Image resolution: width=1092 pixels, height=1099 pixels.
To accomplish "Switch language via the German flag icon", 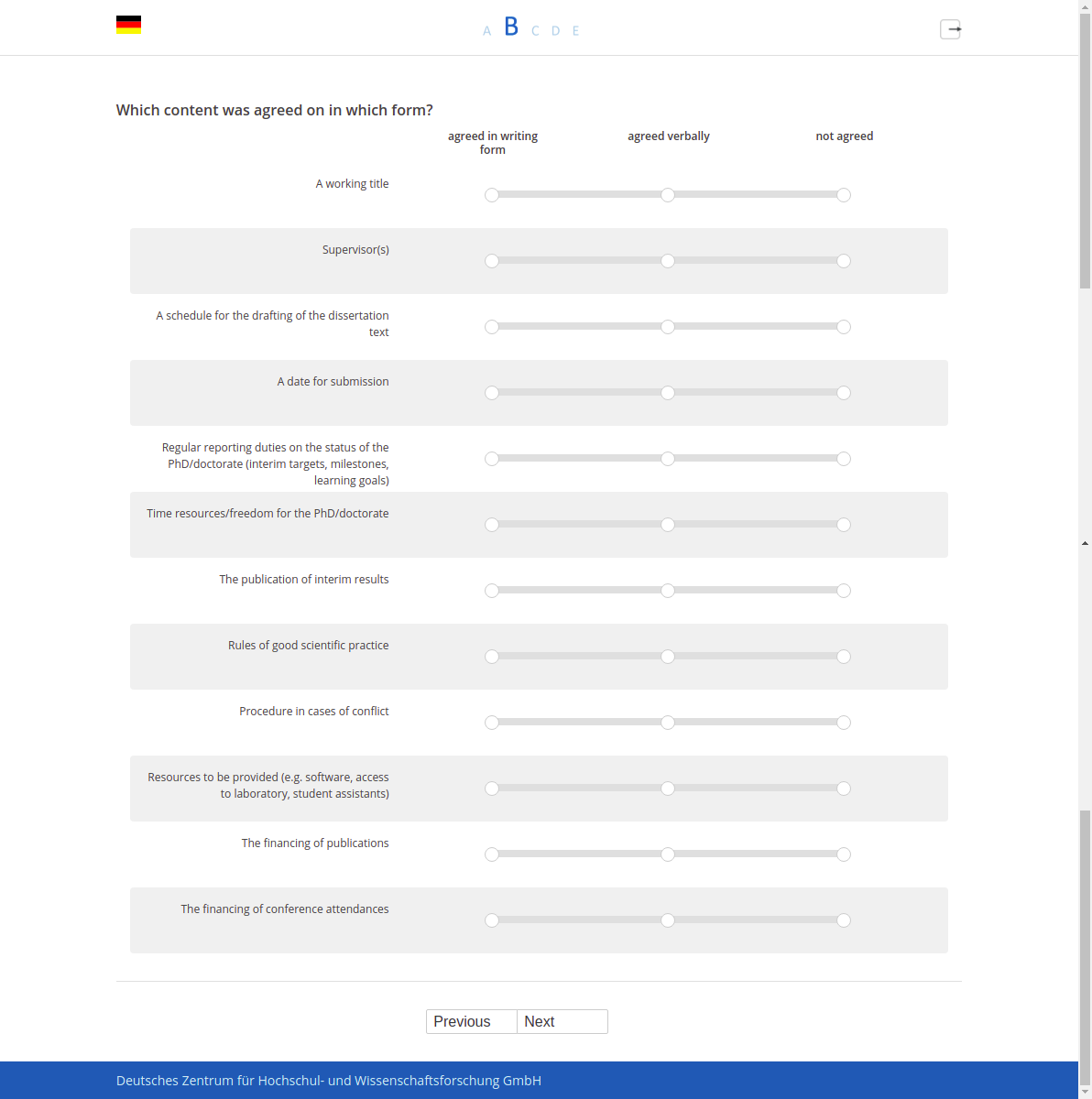I will pyautogui.click(x=128, y=25).
